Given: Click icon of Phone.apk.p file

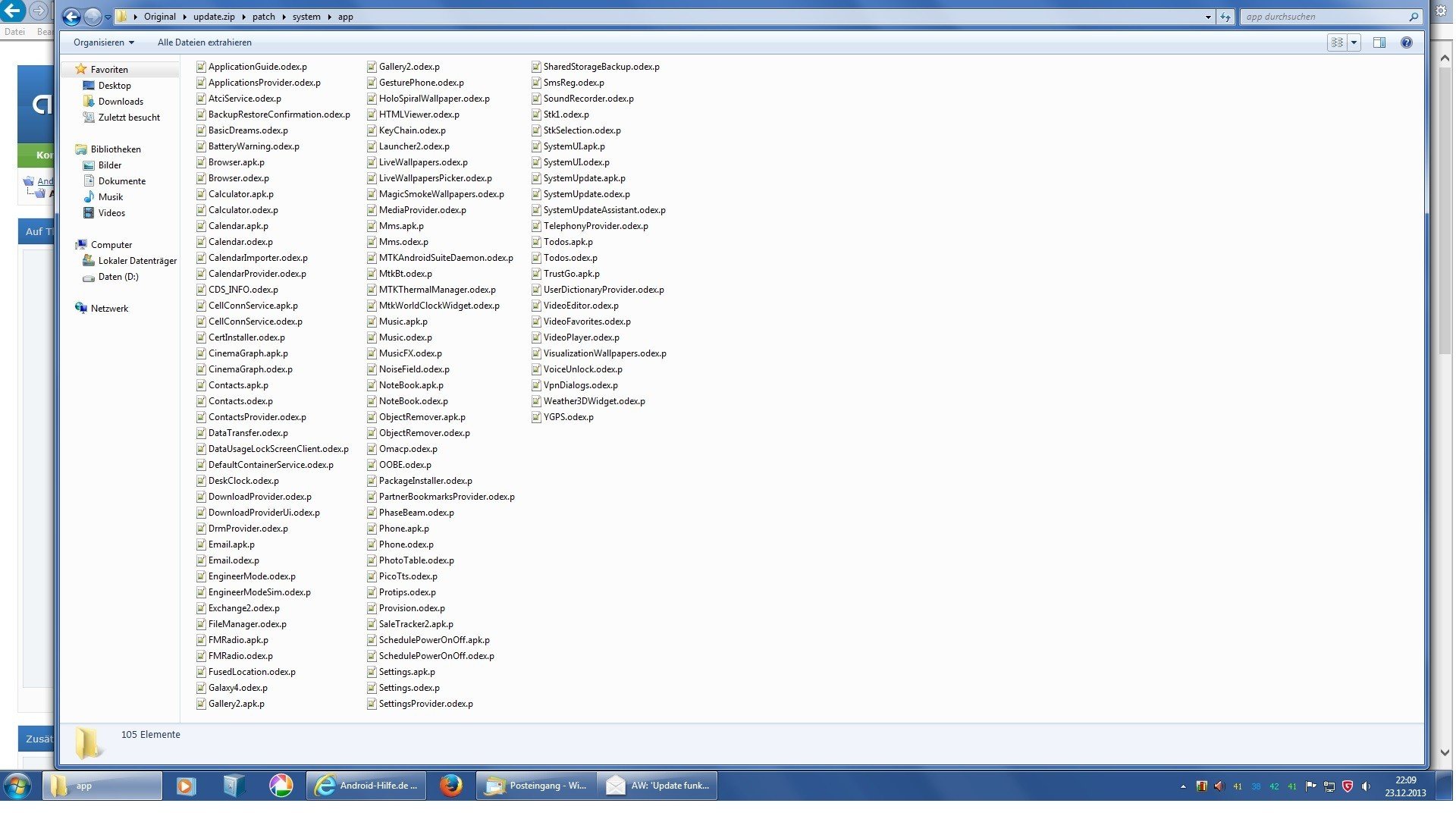Looking at the screenshot, I should click(x=372, y=529).
